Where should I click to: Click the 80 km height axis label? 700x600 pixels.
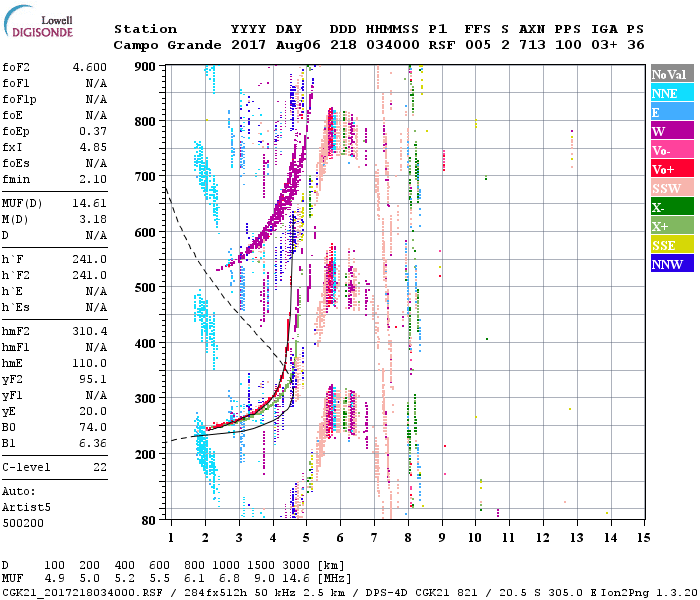point(149,521)
